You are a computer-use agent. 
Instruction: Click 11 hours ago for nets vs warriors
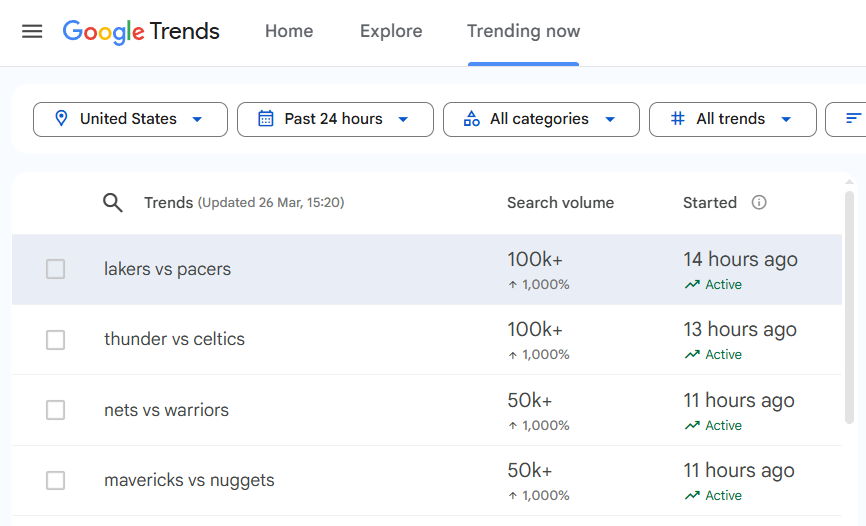739,400
